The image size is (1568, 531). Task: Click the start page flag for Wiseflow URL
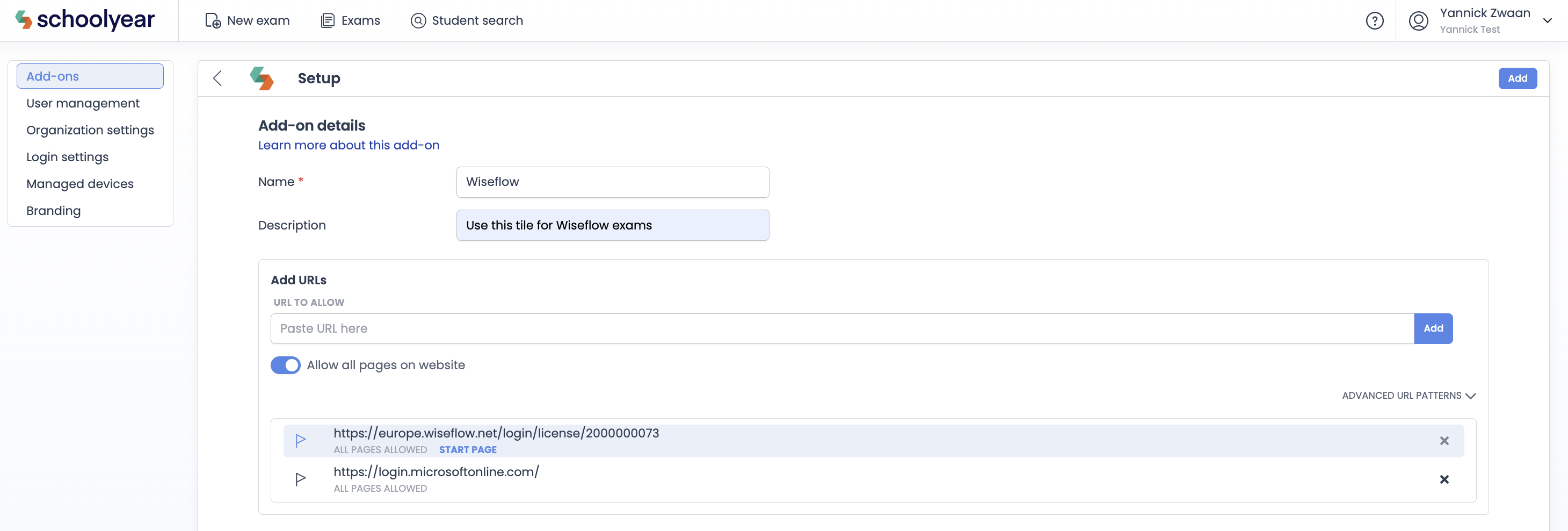pyautogui.click(x=300, y=440)
